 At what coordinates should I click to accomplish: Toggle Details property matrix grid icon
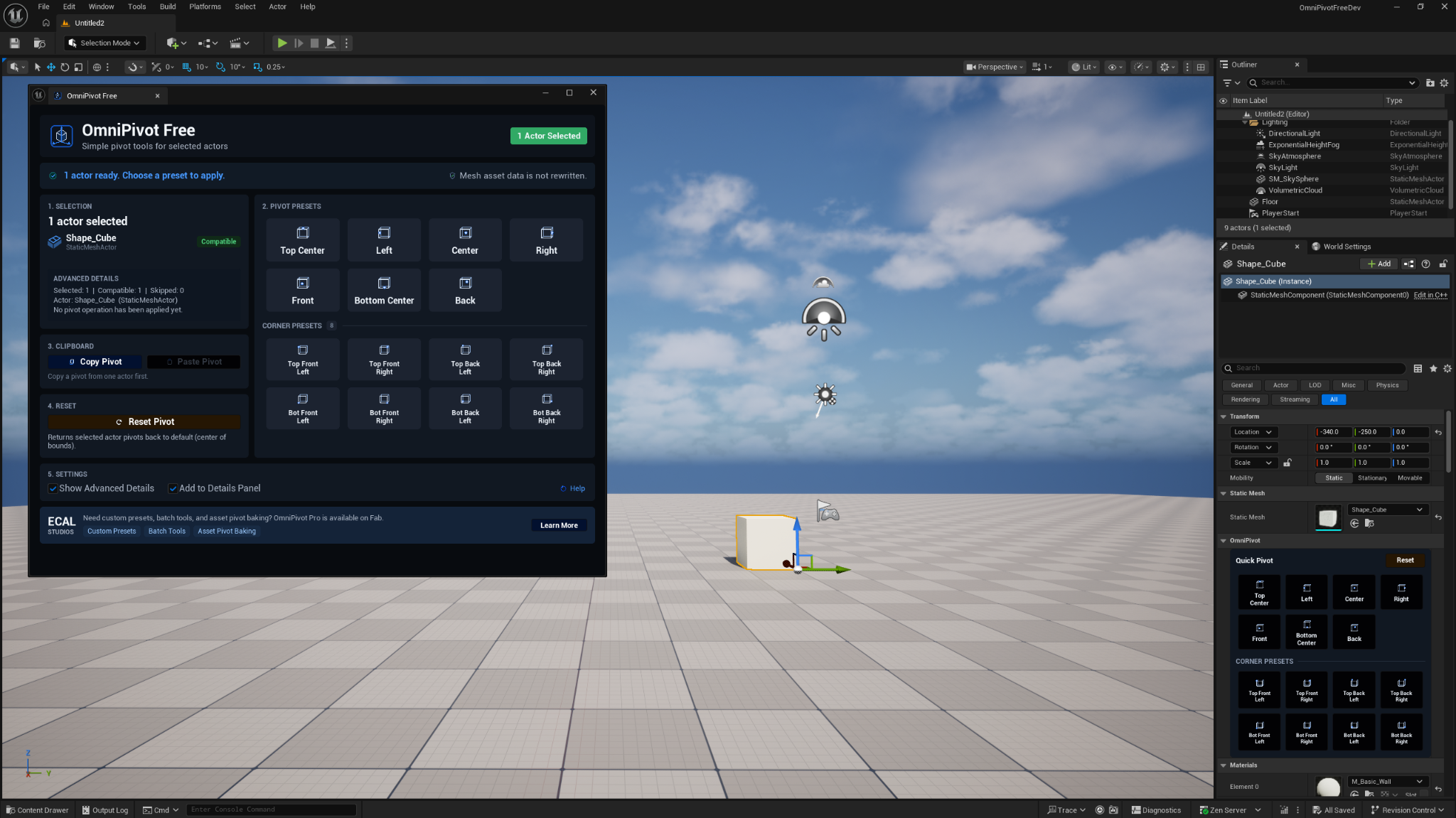[1418, 368]
